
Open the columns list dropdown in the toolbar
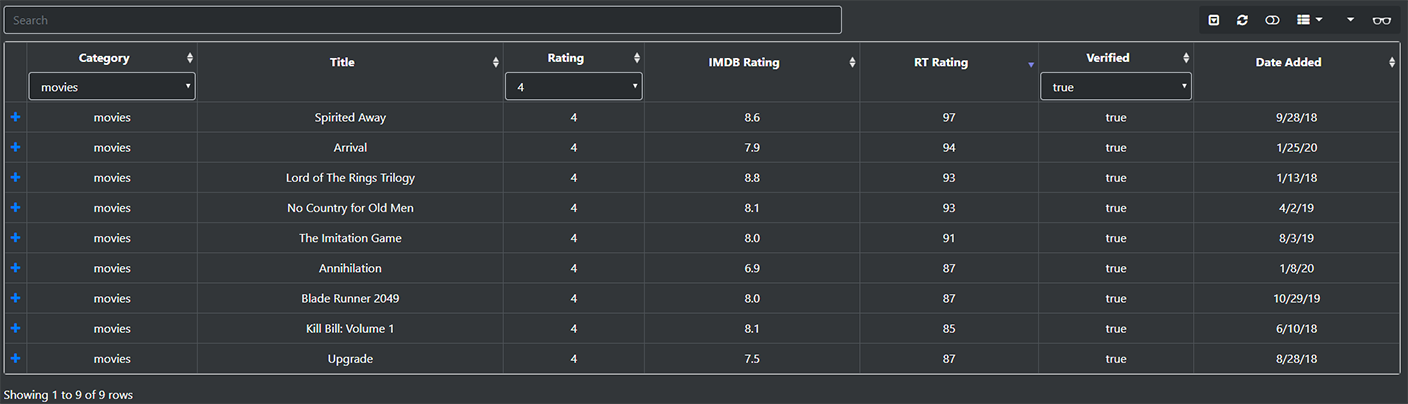[1309, 20]
